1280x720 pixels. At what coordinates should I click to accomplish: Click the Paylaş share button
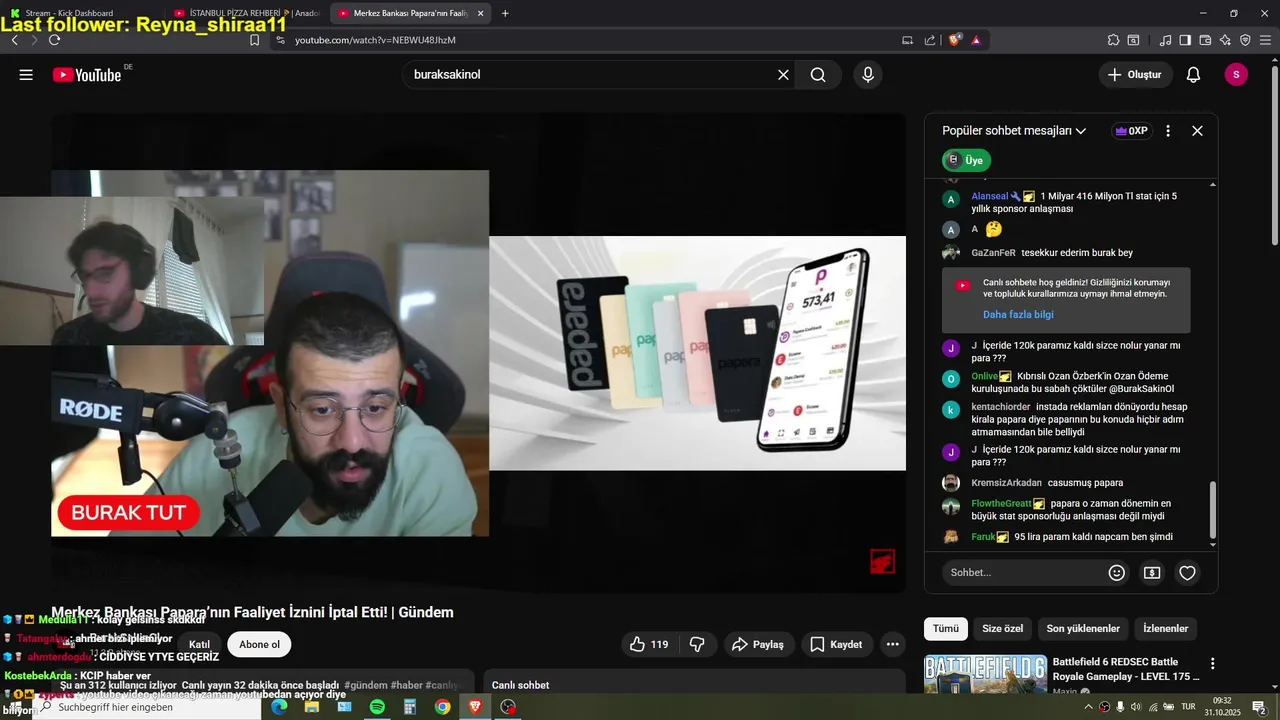pos(759,645)
